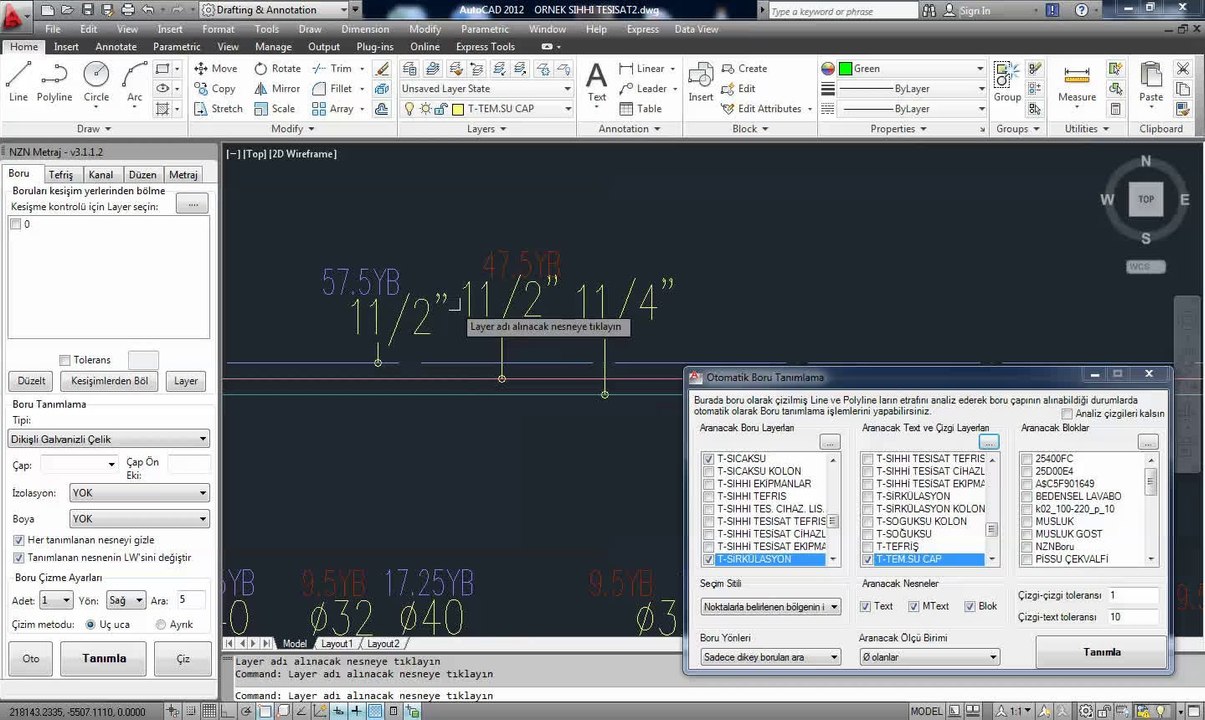Select the Polyline tool

[x=54, y=81]
